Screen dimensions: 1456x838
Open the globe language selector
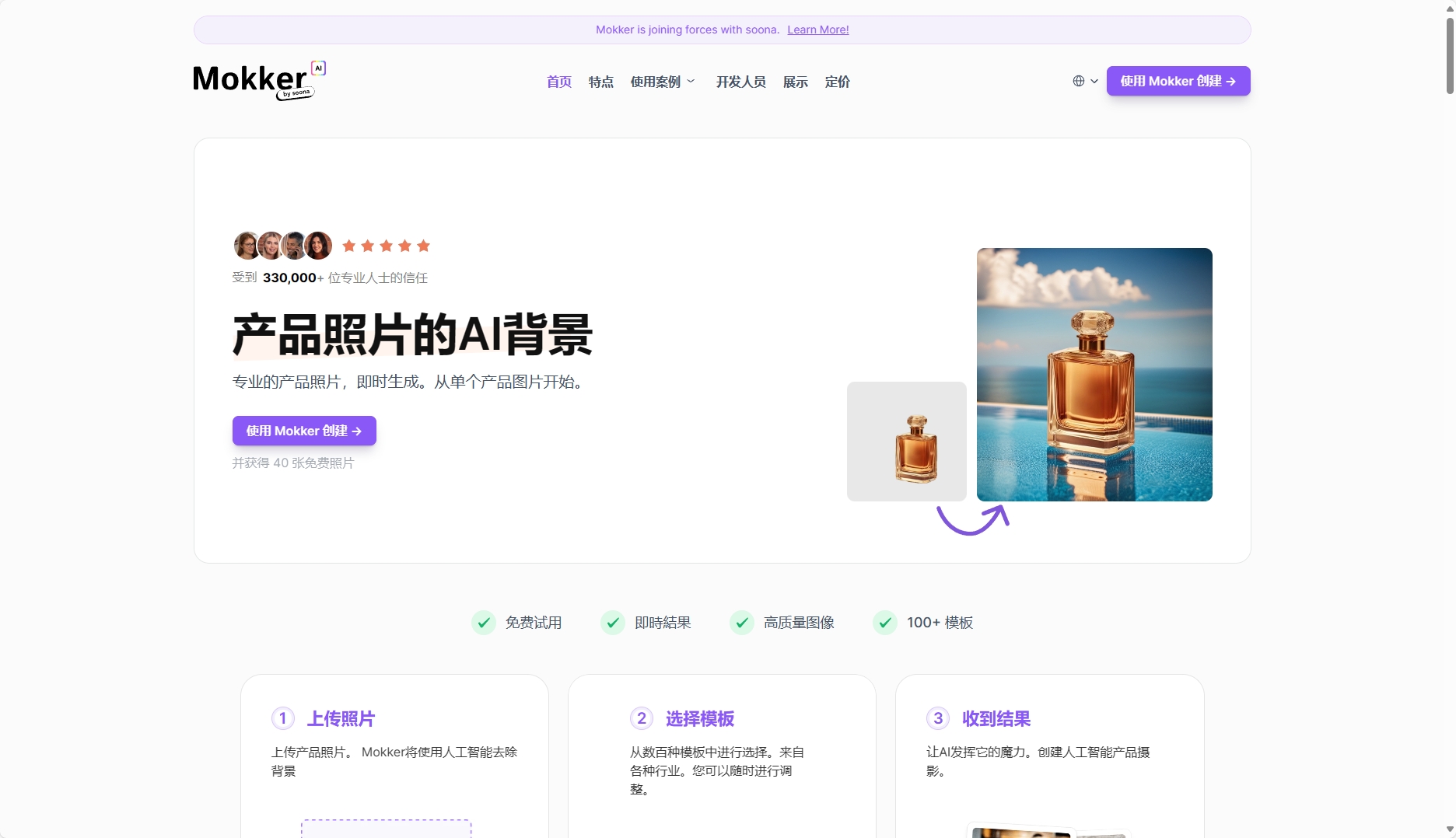pyautogui.click(x=1079, y=81)
